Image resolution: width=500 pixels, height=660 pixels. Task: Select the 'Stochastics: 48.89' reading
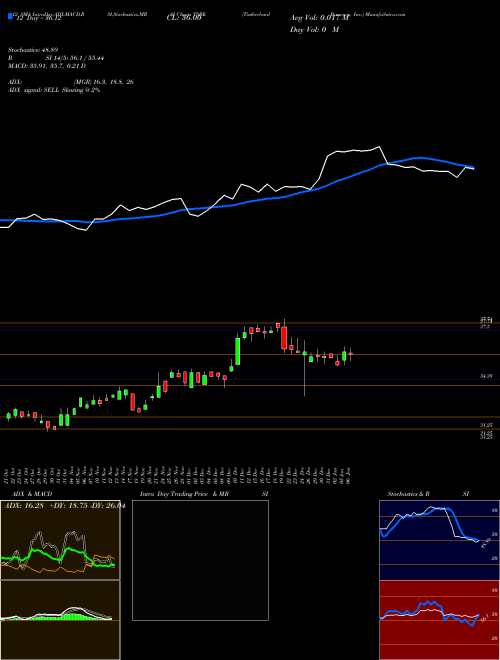tap(32, 50)
